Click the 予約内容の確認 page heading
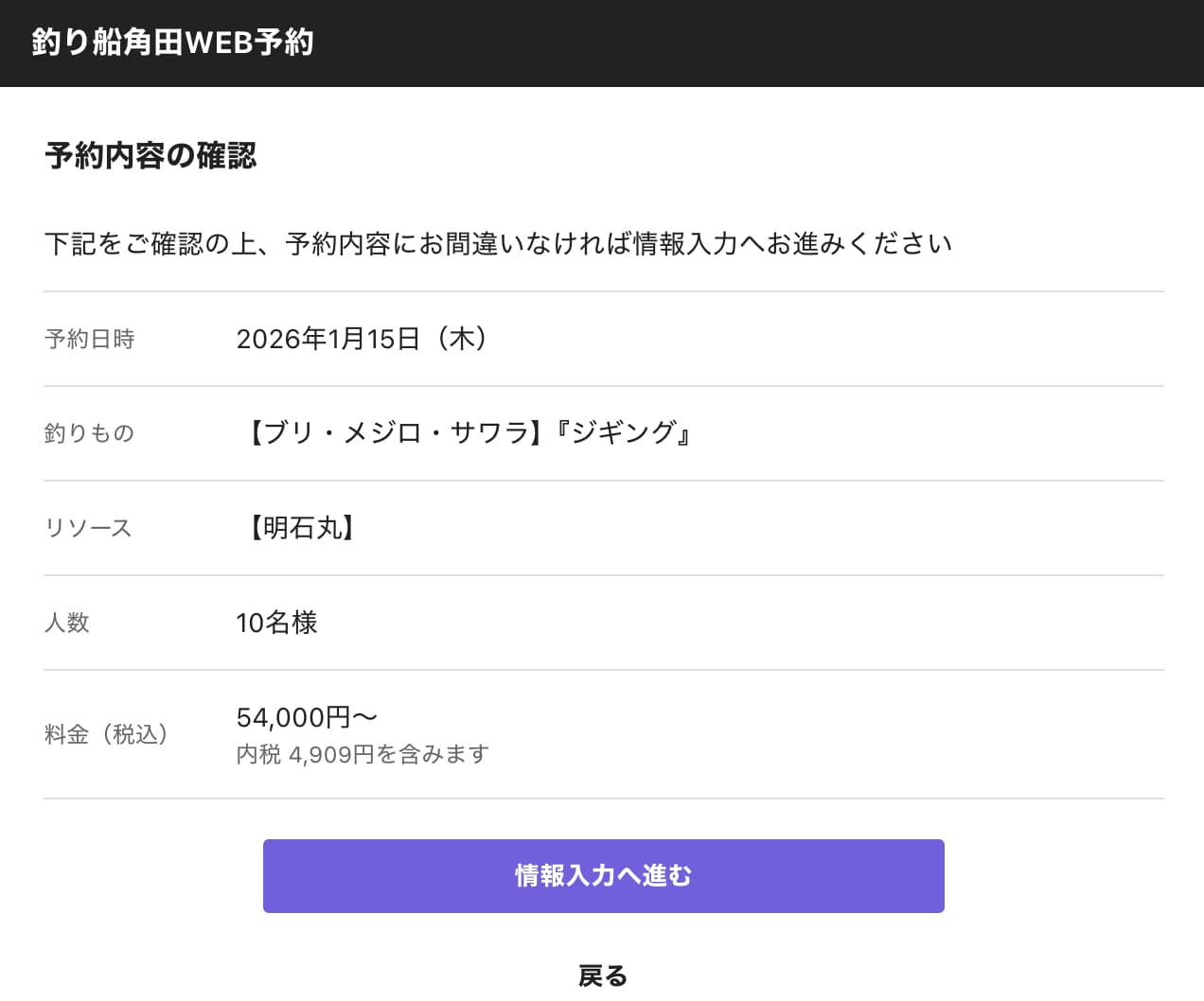 pos(150,155)
